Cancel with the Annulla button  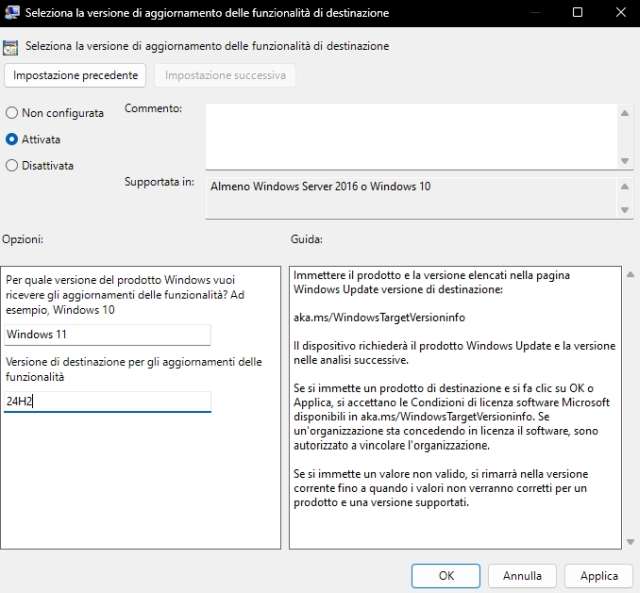pyautogui.click(x=522, y=576)
